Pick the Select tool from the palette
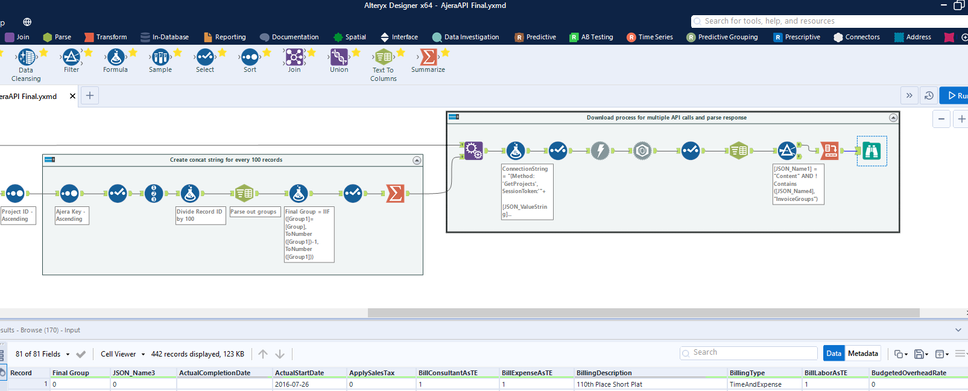The width and height of the screenshot is (968, 391). [205, 57]
